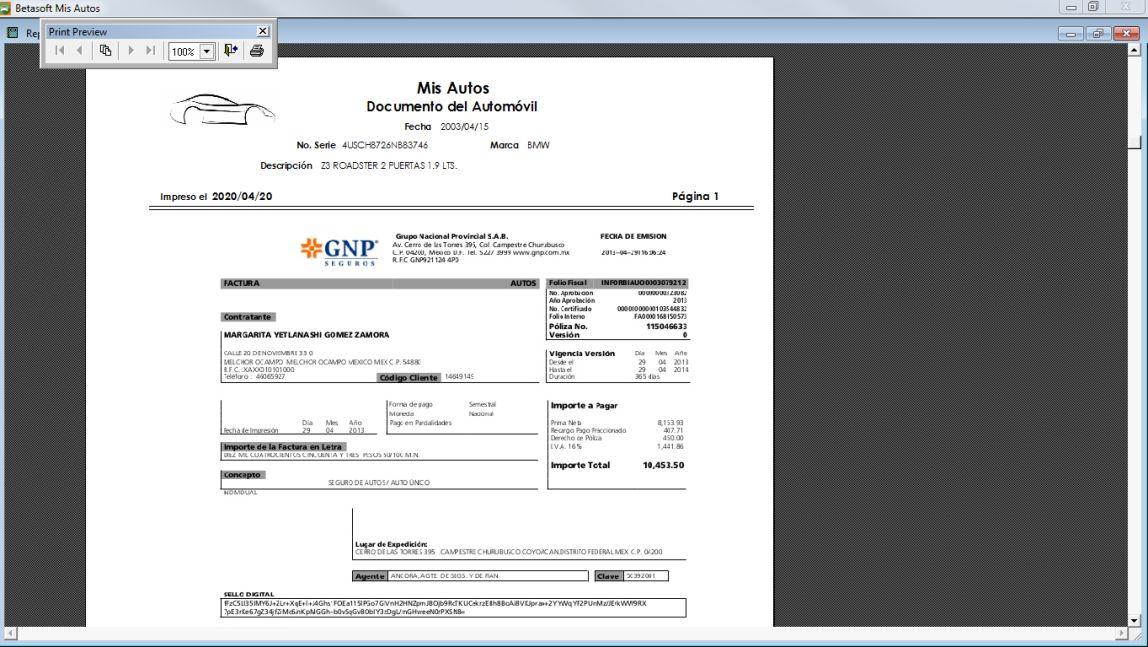This screenshot has width=1148, height=647.
Task: Click the Print Preview toolbar title
Action: tap(78, 31)
